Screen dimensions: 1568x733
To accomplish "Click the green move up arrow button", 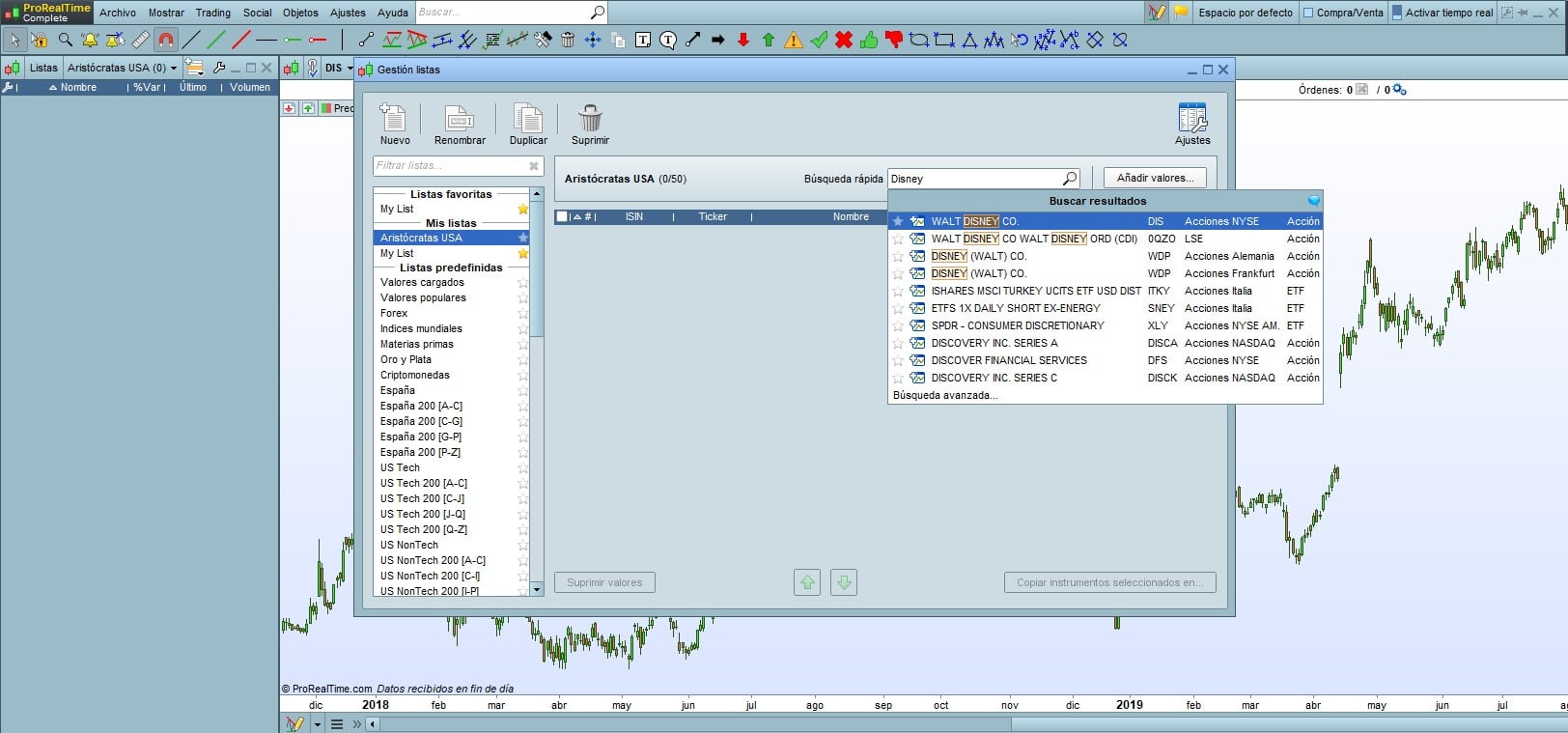I will point(807,582).
